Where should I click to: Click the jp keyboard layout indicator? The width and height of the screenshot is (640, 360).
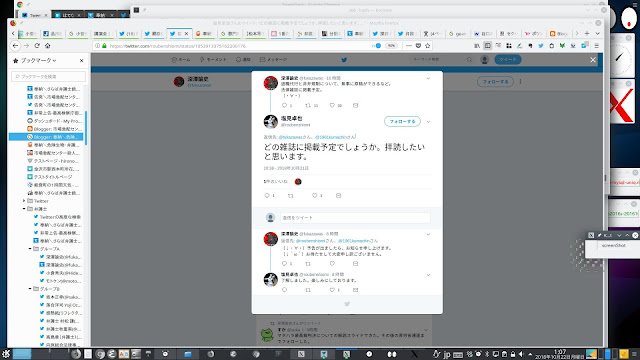coord(447,354)
